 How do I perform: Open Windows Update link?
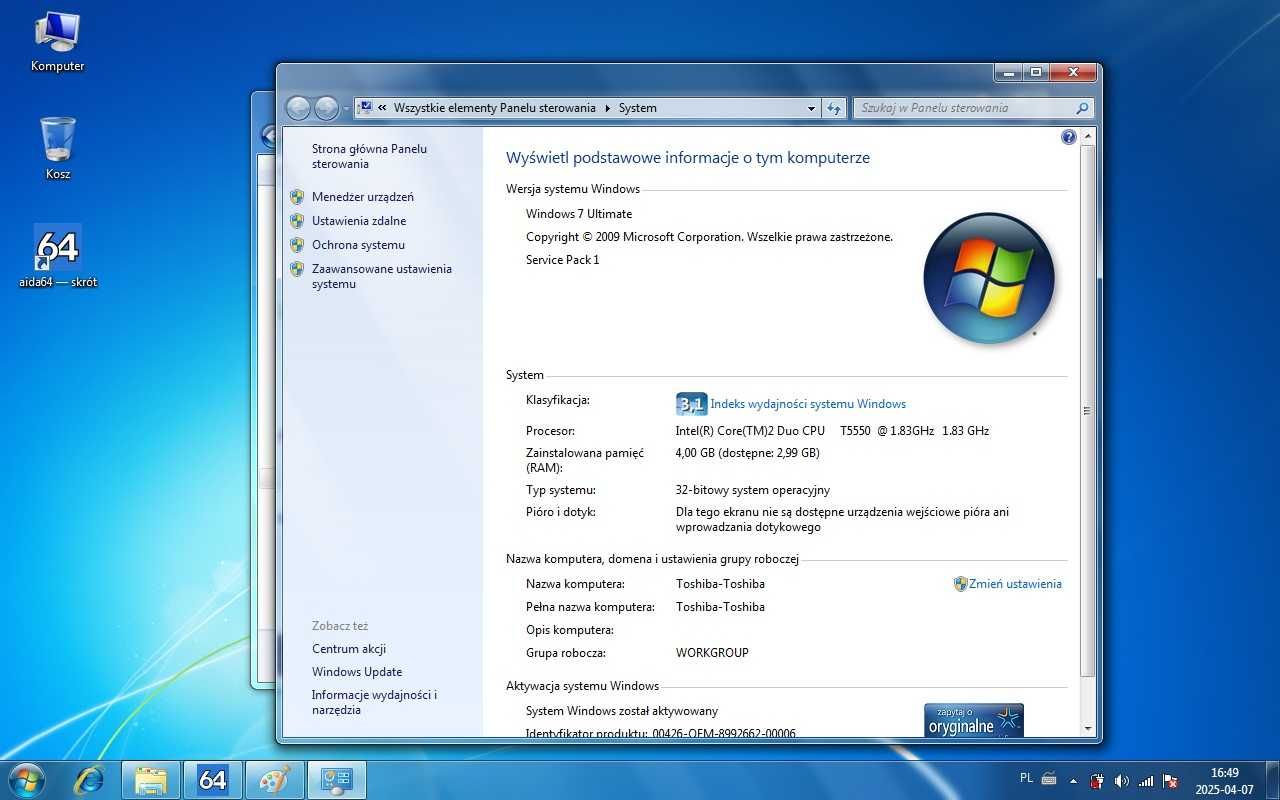point(357,672)
